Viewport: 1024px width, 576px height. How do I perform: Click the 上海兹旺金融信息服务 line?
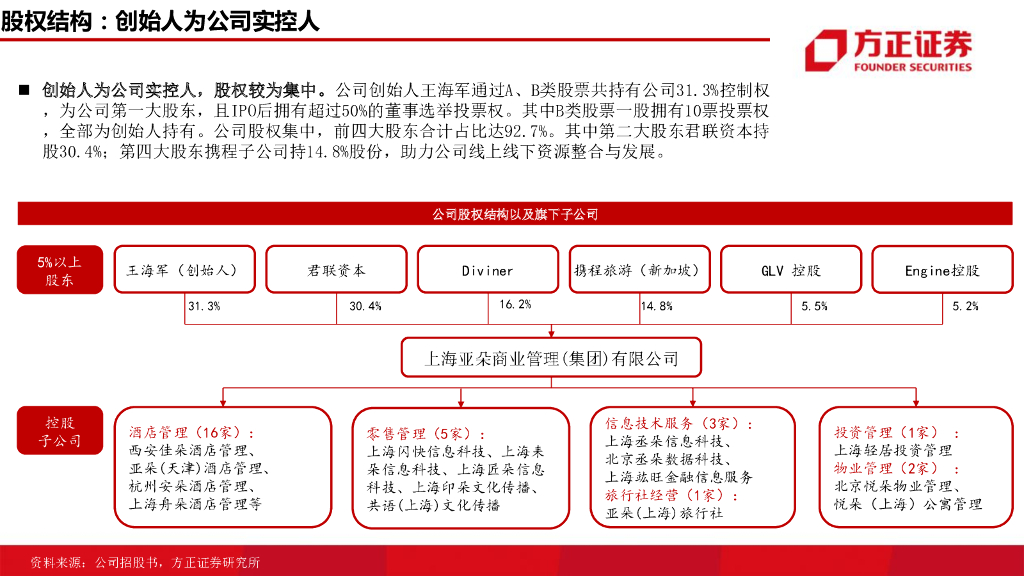pos(679,477)
